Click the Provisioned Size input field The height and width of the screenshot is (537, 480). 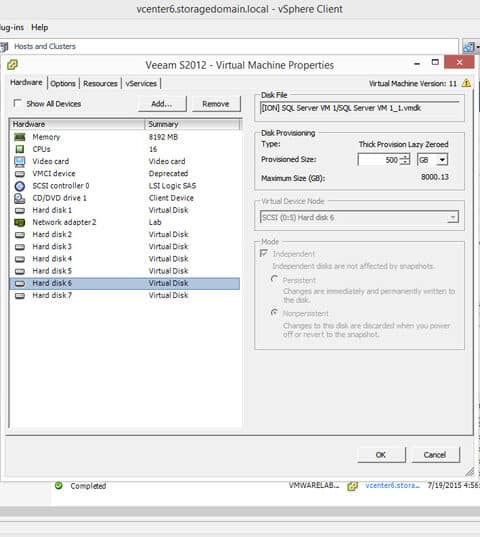click(379, 160)
